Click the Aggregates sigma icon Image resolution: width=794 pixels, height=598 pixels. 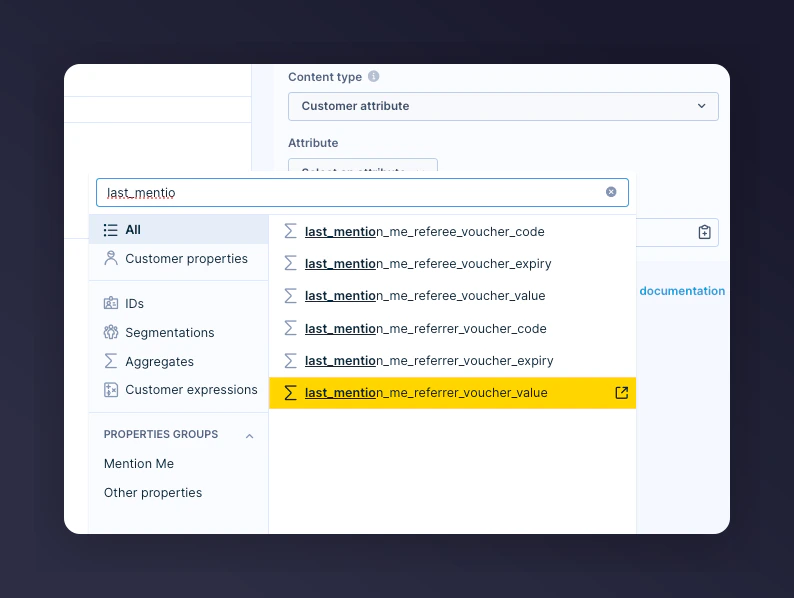(110, 361)
